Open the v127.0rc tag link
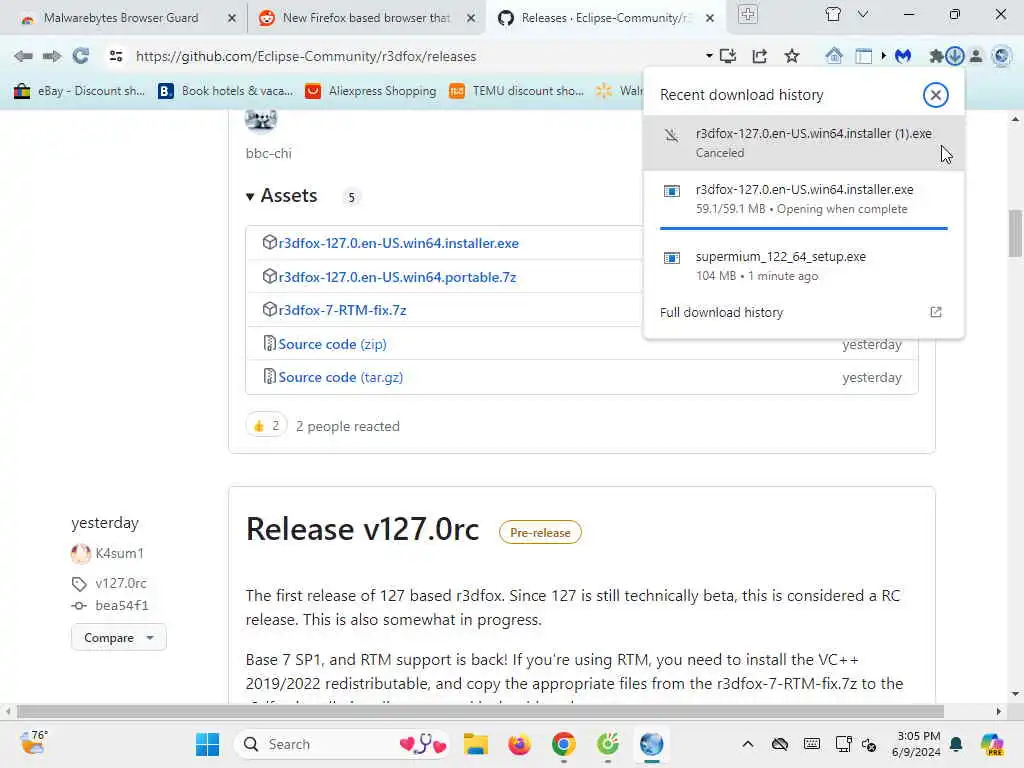The width and height of the screenshot is (1024, 768). (121, 583)
